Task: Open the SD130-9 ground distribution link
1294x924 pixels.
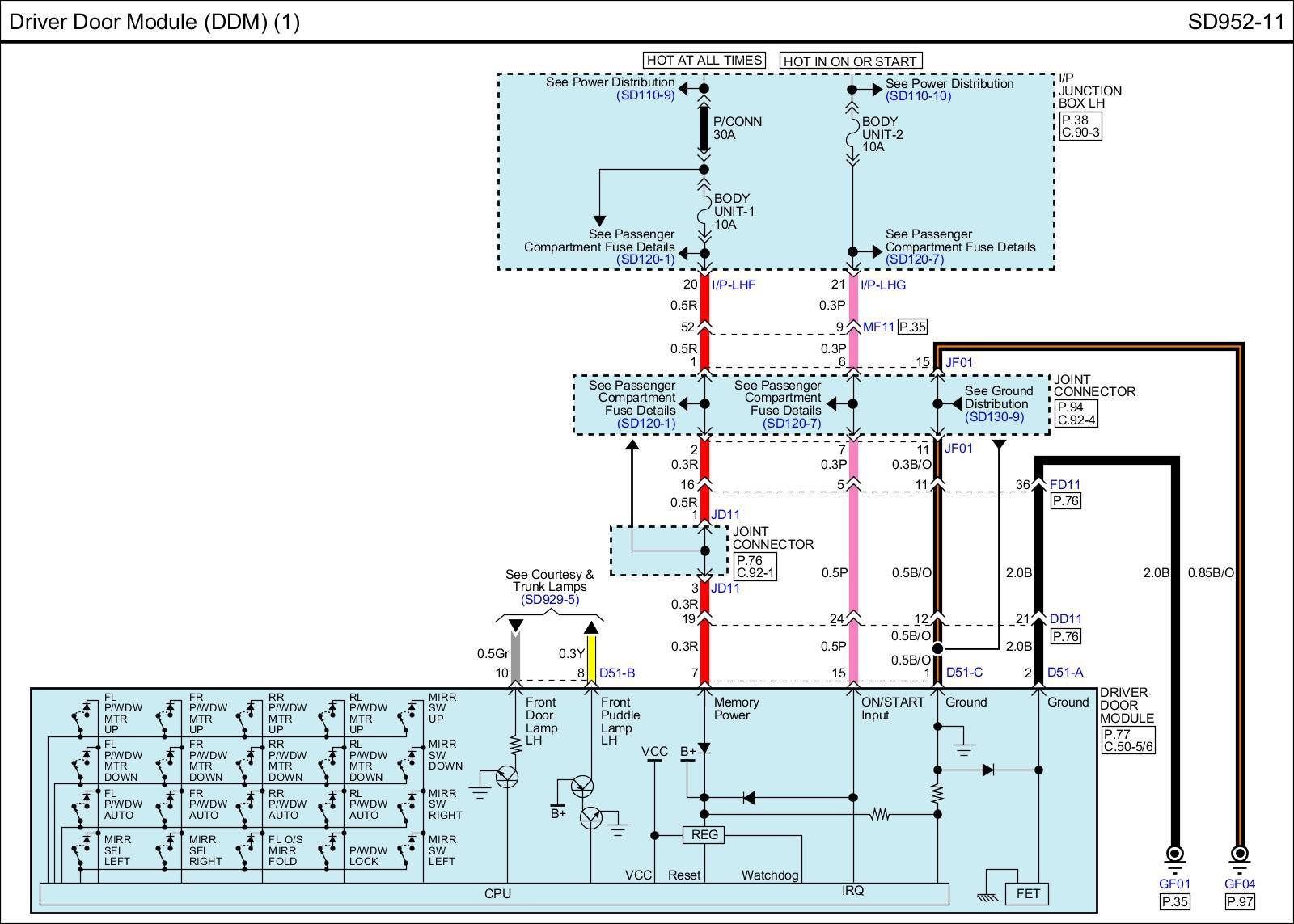Action: tap(994, 417)
